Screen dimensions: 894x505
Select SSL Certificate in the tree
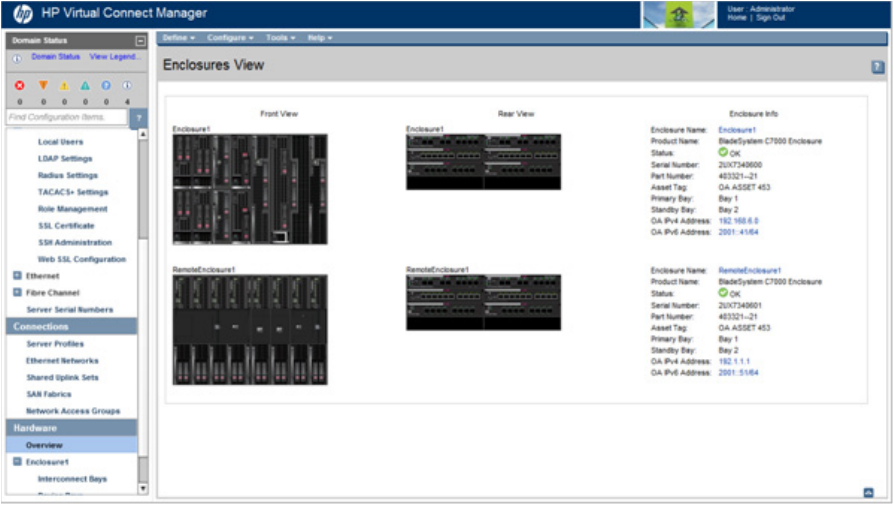point(66,226)
